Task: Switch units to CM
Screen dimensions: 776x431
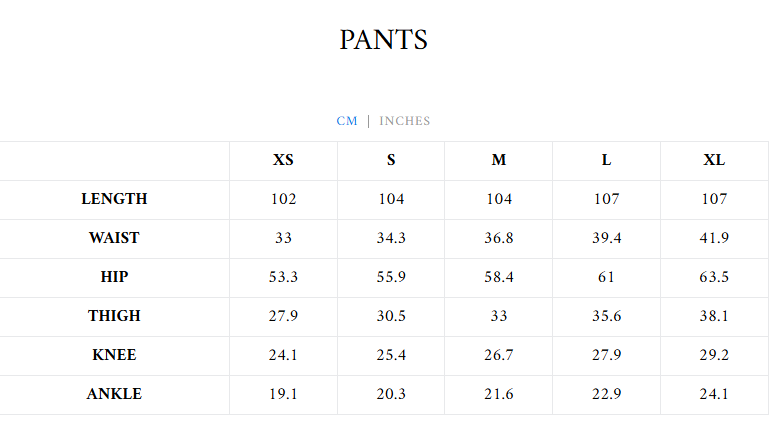Action: click(x=347, y=121)
